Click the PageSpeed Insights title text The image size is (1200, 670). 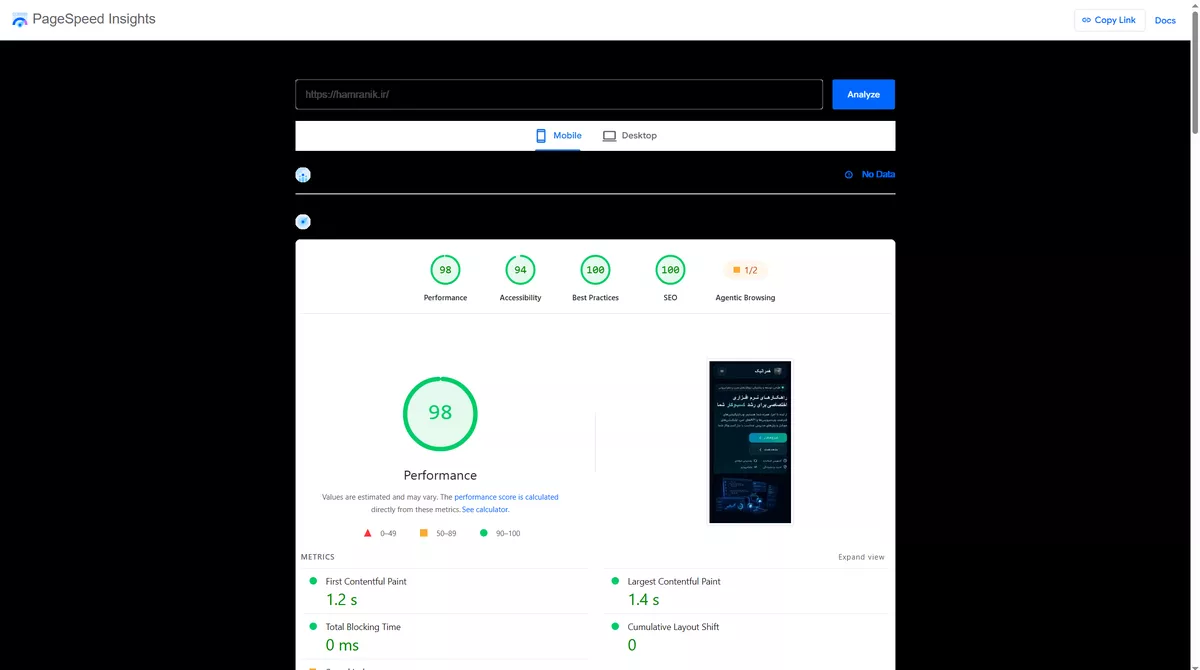coord(94,19)
